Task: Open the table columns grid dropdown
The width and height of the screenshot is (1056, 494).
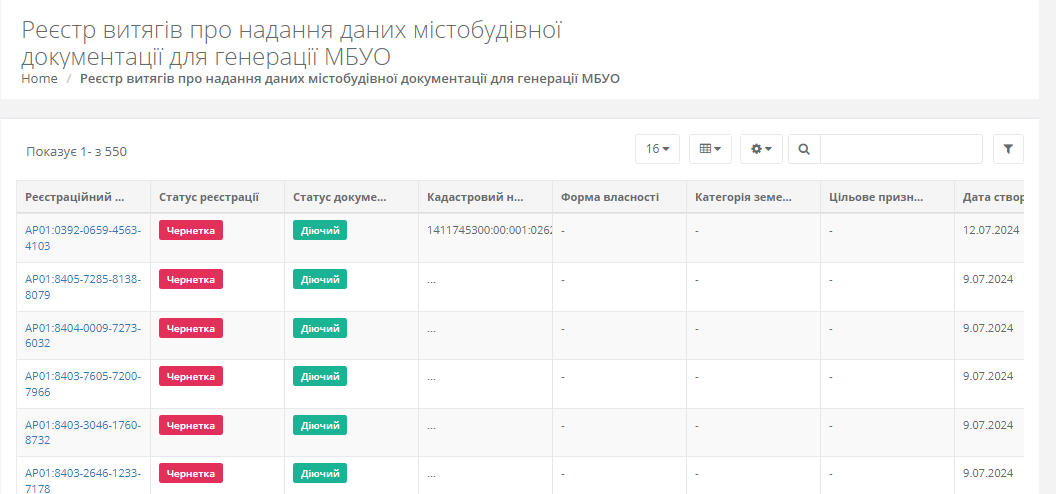Action: coord(710,149)
